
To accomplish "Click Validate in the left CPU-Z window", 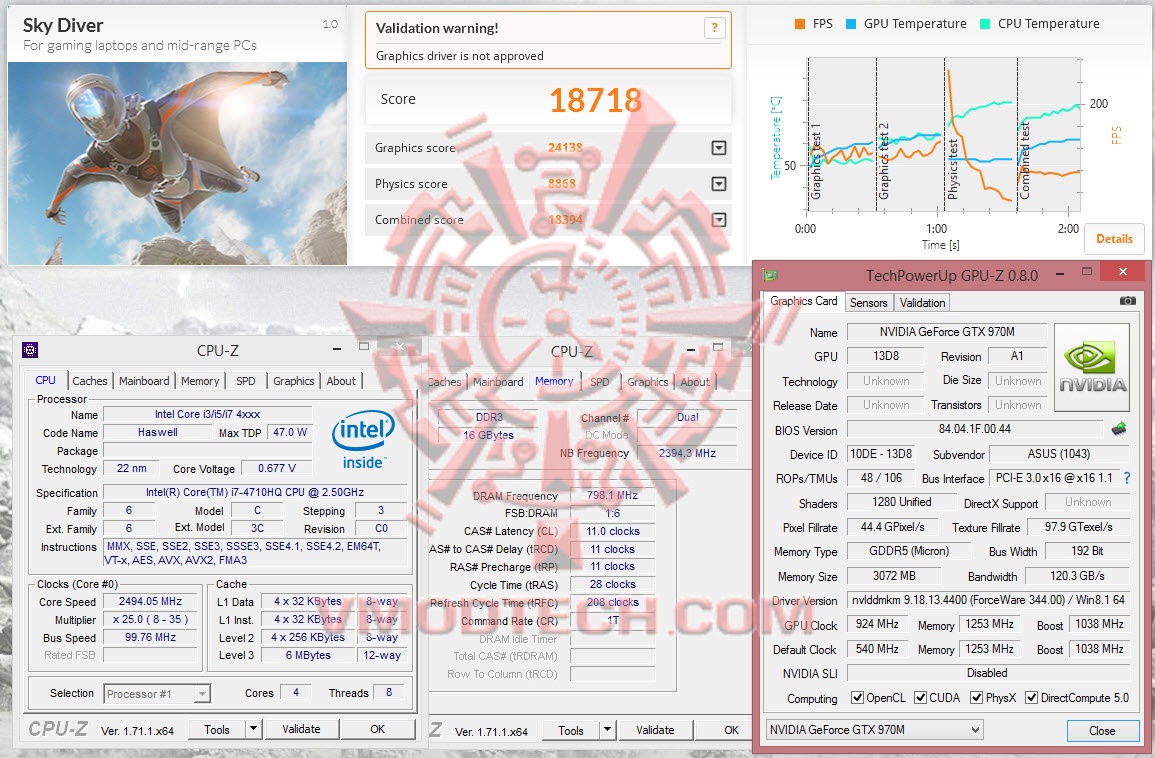I will (301, 729).
